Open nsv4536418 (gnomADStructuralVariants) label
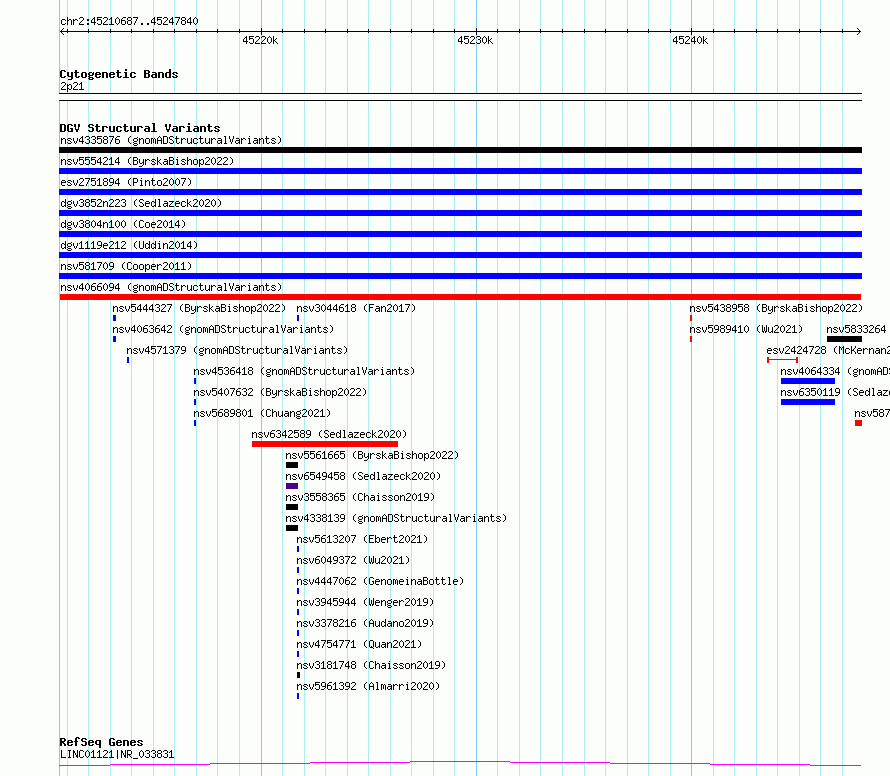Screen dimensions: 890x776 [x=304, y=371]
